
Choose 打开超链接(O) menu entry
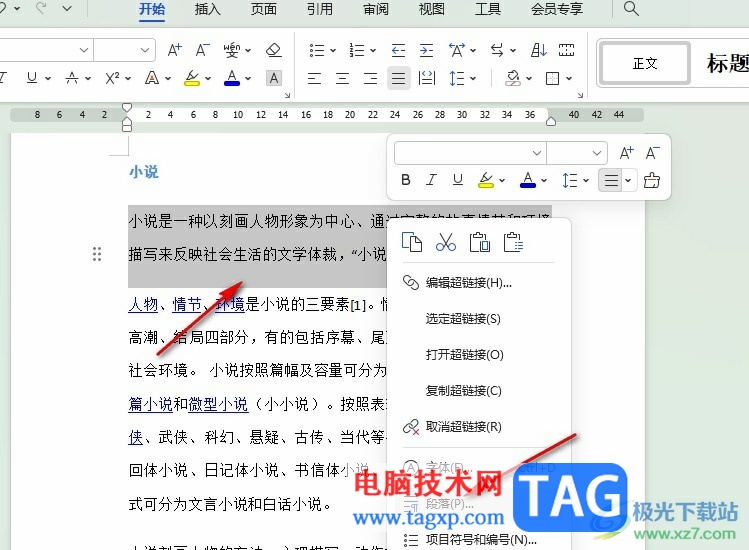[x=479, y=355]
